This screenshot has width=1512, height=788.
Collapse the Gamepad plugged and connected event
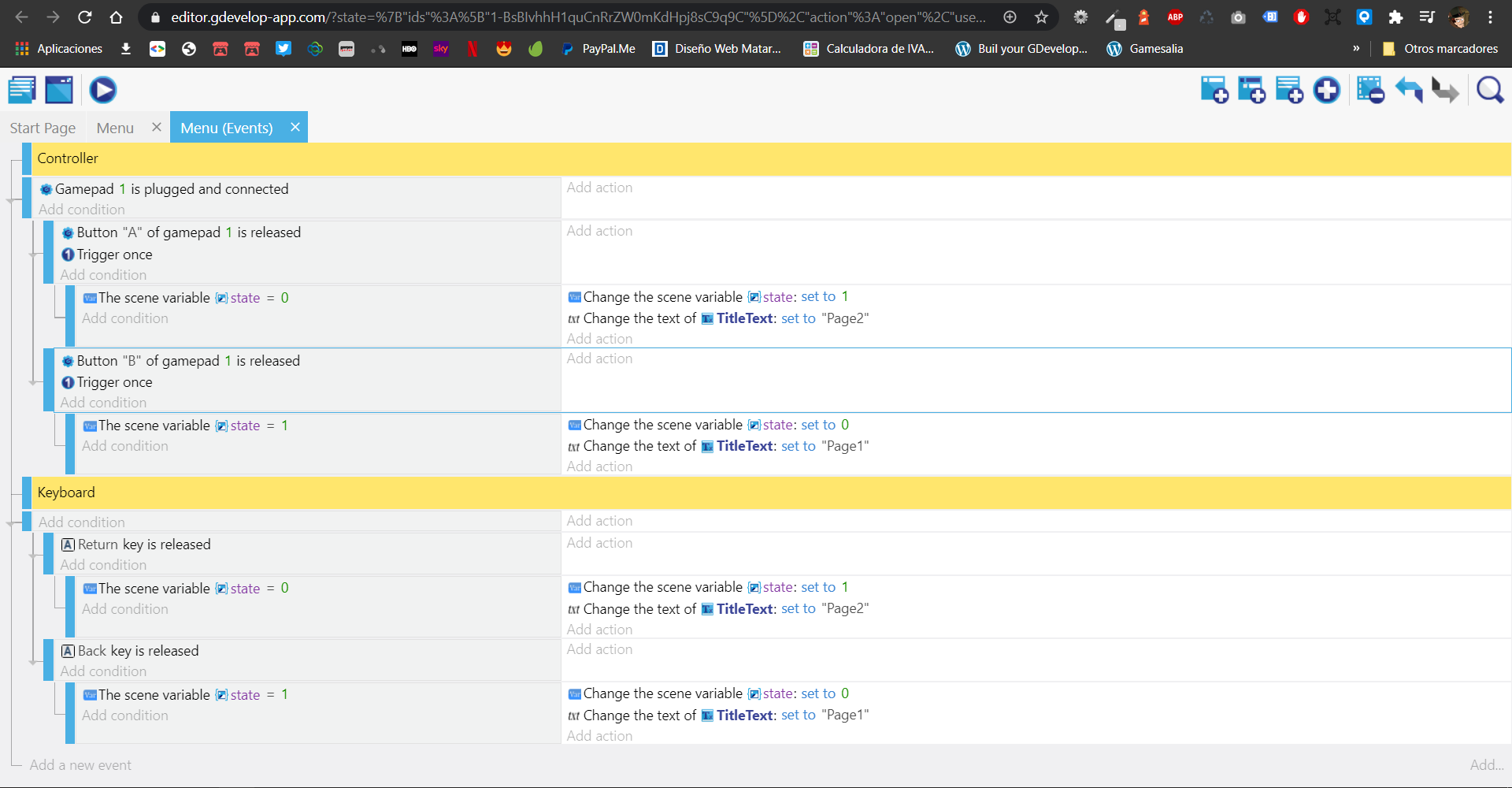point(11,201)
